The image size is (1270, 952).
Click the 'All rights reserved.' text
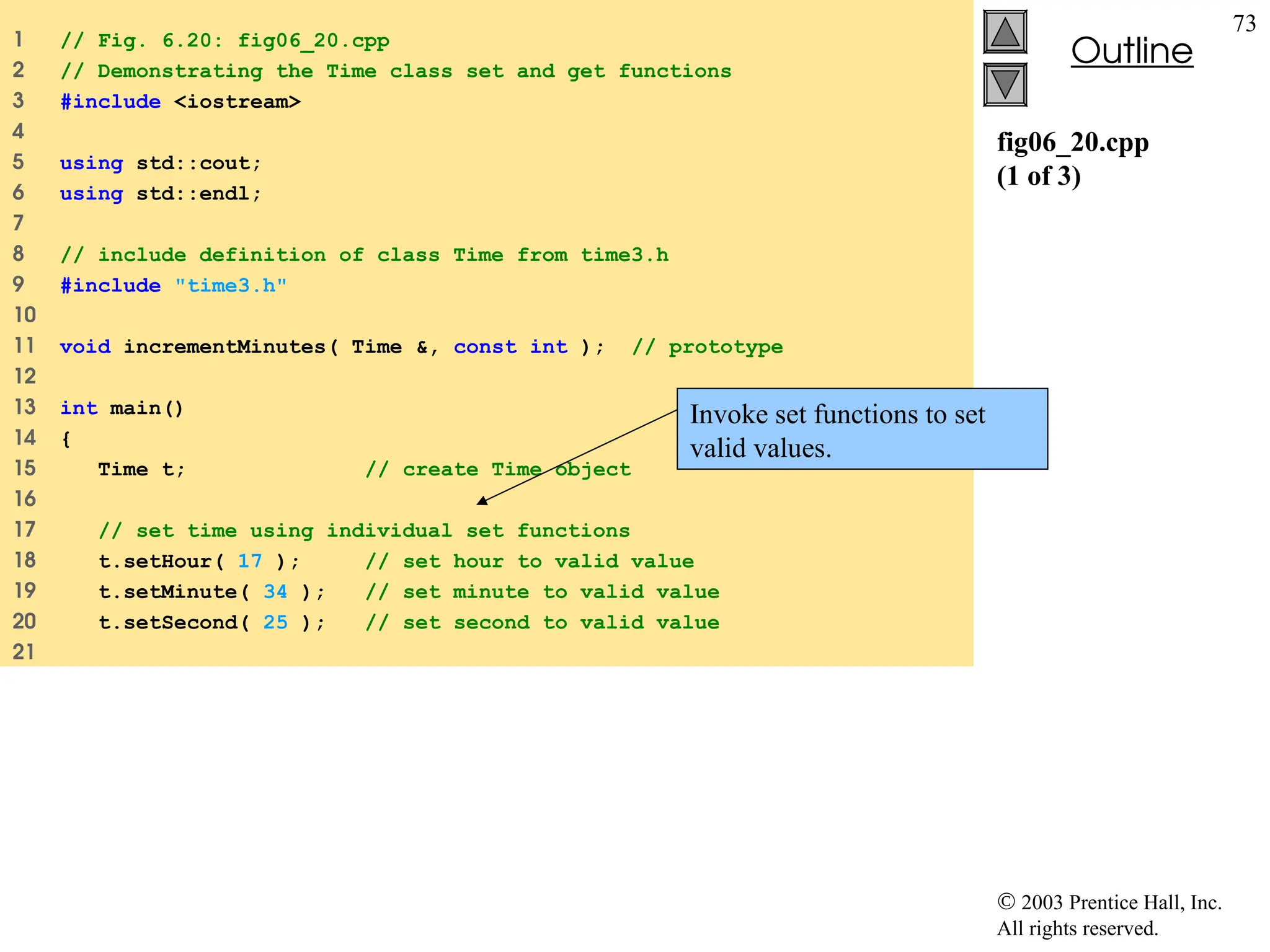(1077, 928)
